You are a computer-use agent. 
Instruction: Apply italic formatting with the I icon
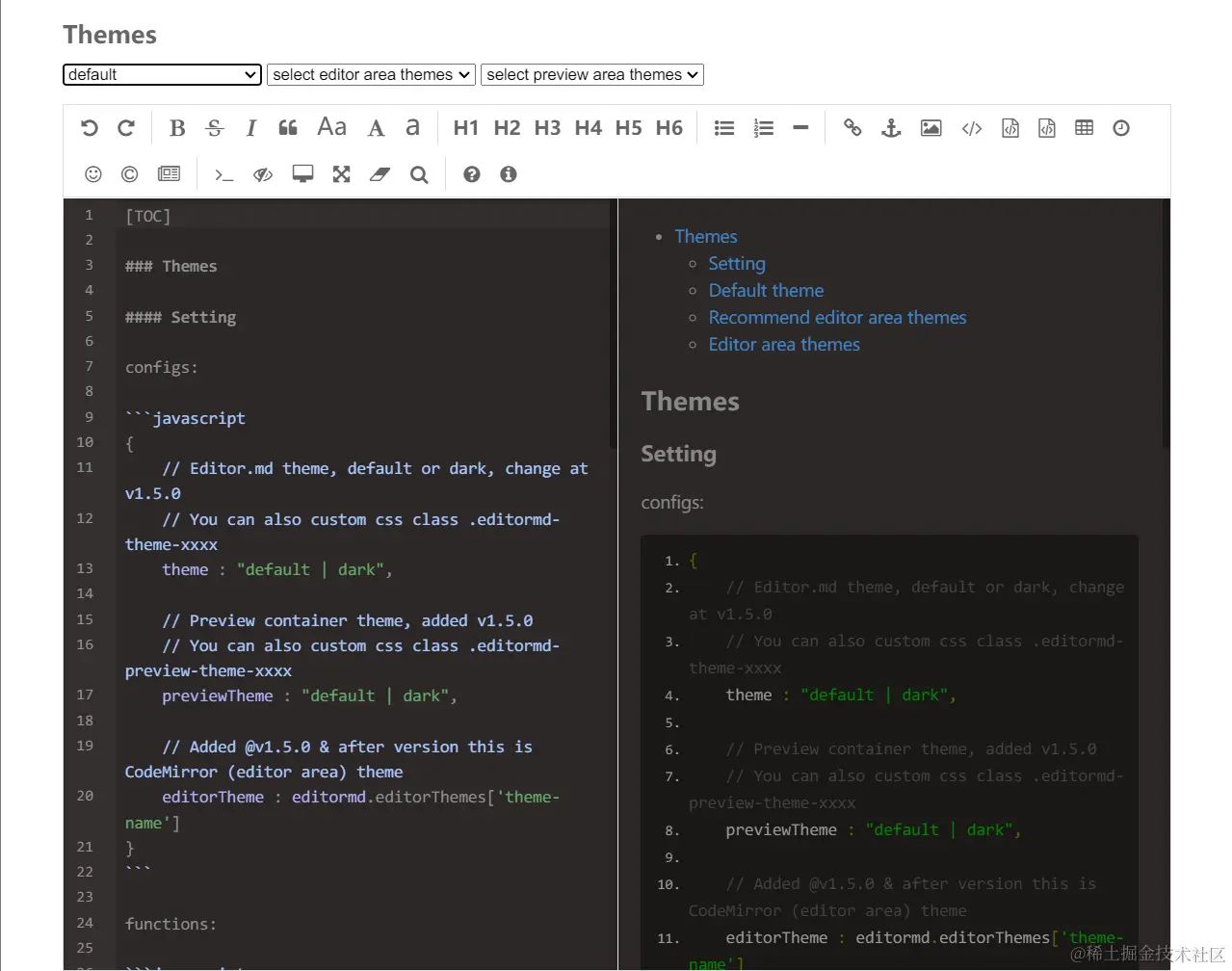[x=251, y=128]
